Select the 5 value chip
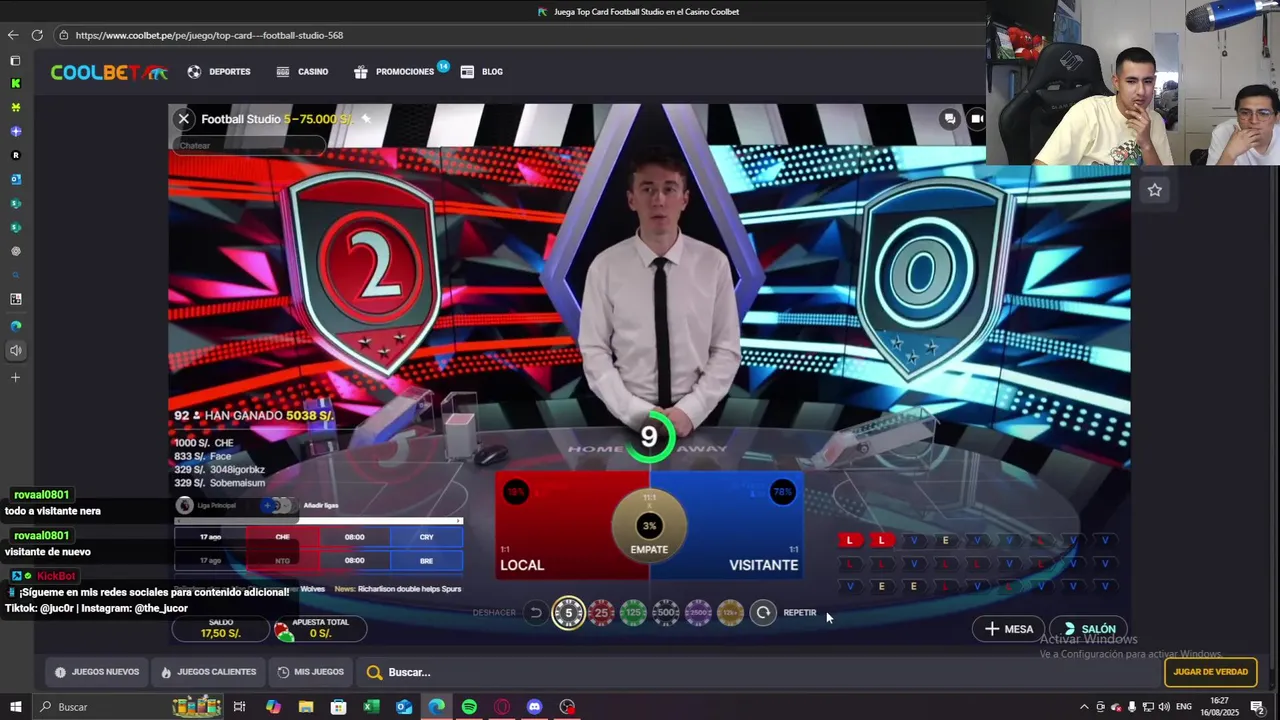 (x=569, y=613)
